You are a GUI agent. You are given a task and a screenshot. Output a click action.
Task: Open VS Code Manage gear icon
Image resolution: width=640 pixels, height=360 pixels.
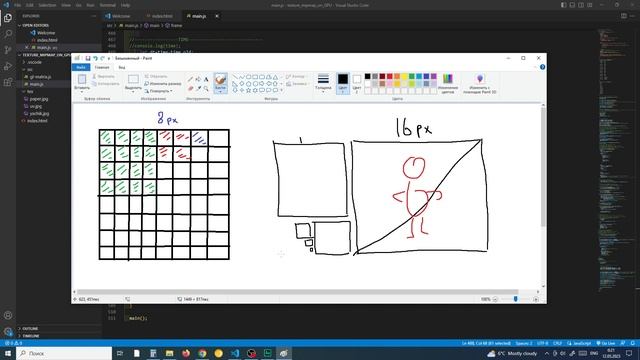point(8,331)
